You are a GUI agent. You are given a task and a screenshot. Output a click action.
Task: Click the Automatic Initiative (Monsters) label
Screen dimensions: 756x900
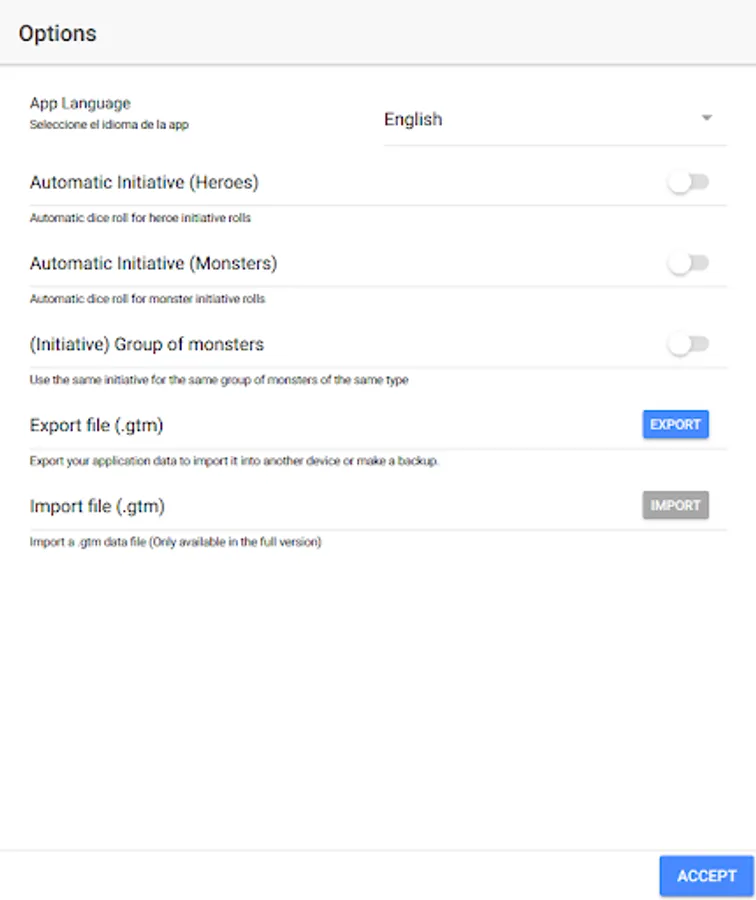153,264
